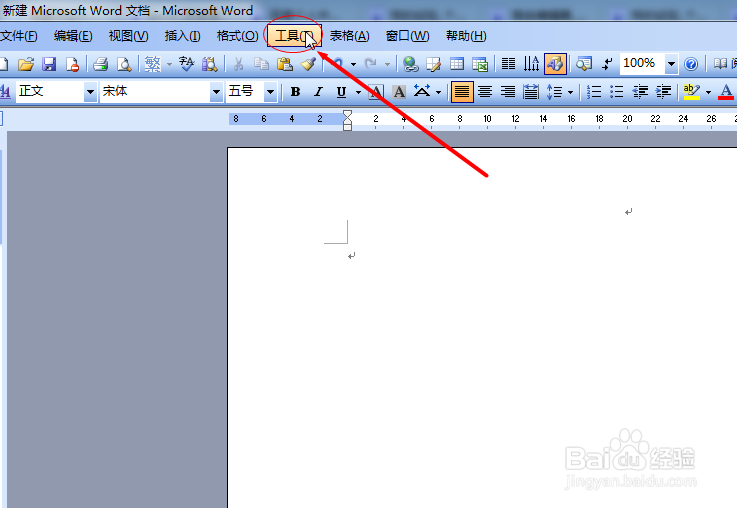The width and height of the screenshot is (737, 508).
Task: Toggle the Document Map button
Action: click(x=584, y=64)
